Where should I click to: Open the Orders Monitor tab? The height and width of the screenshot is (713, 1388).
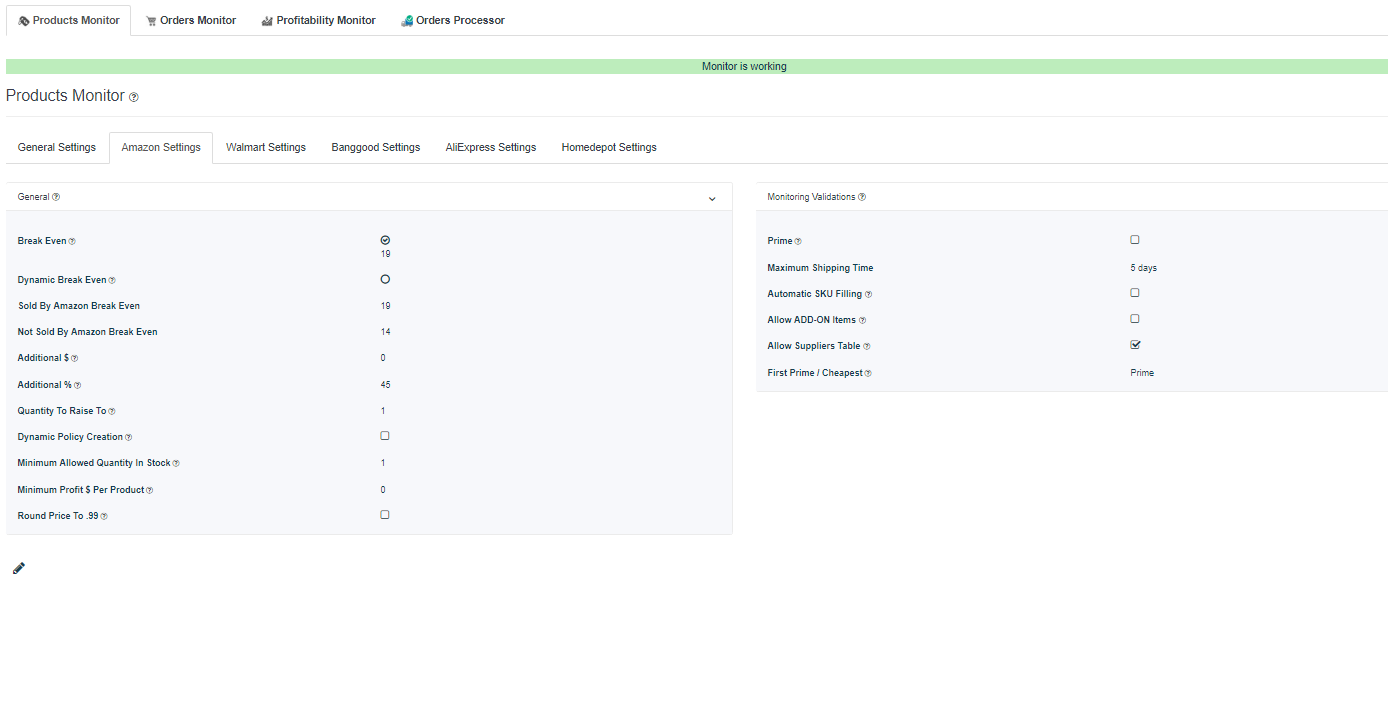pyautogui.click(x=191, y=20)
